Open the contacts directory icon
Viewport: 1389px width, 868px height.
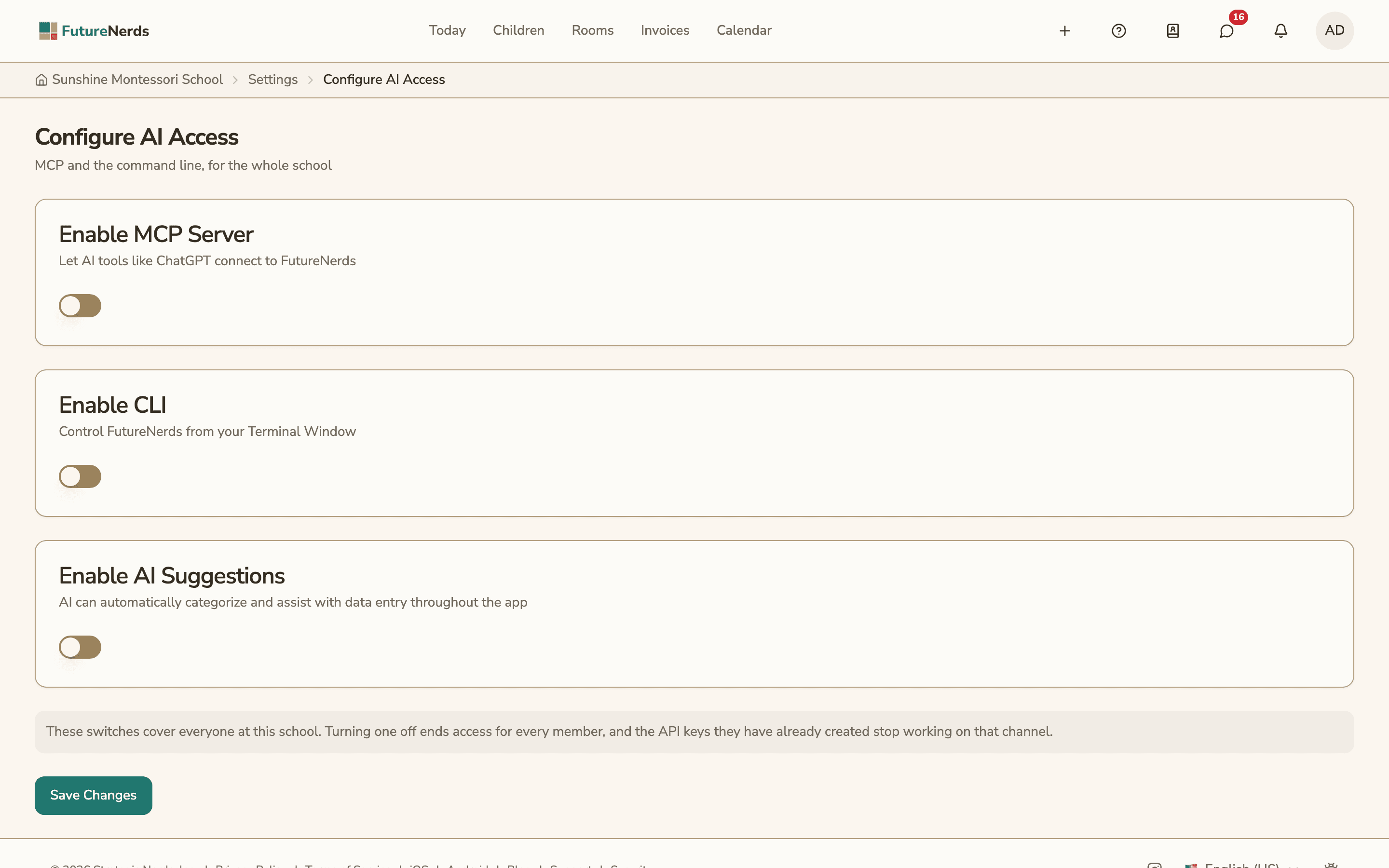tap(1172, 31)
